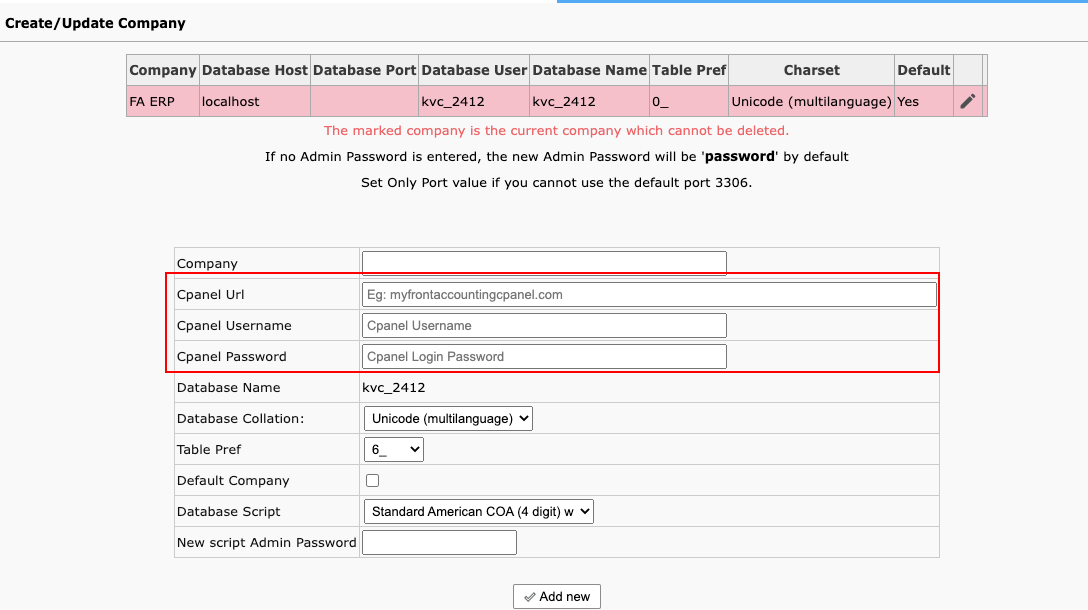Enable the Default Company checkbox
The image size is (1088, 610).
coord(373,481)
